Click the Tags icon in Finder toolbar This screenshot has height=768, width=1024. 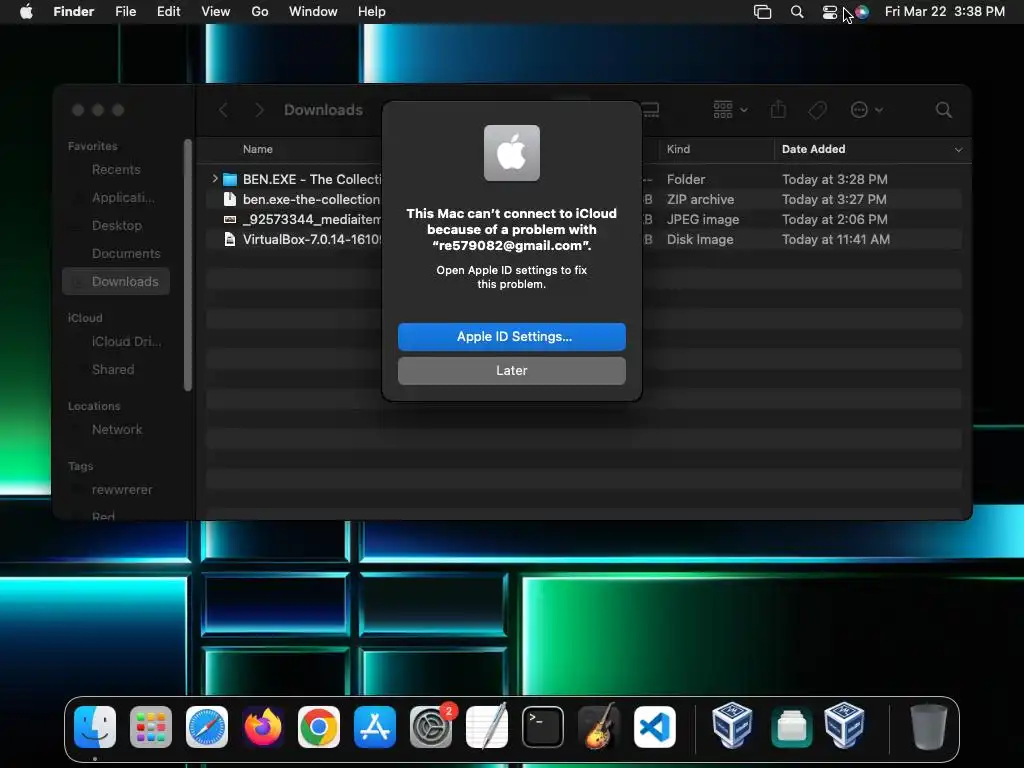(818, 110)
